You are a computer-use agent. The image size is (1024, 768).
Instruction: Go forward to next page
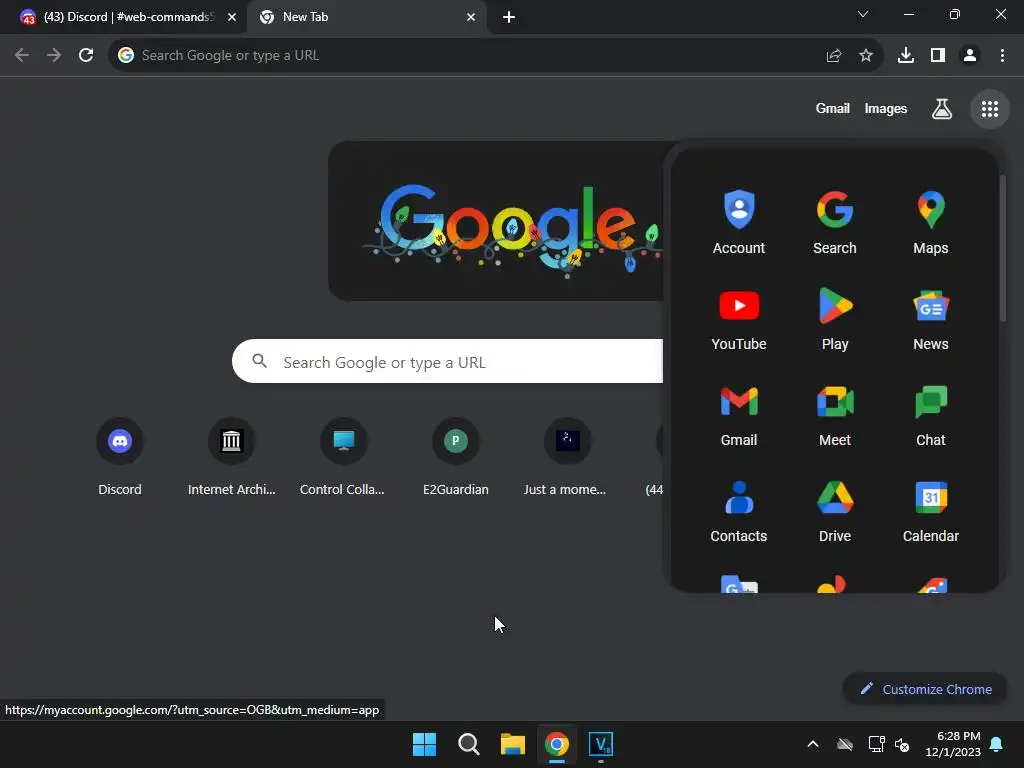pyautogui.click(x=54, y=56)
